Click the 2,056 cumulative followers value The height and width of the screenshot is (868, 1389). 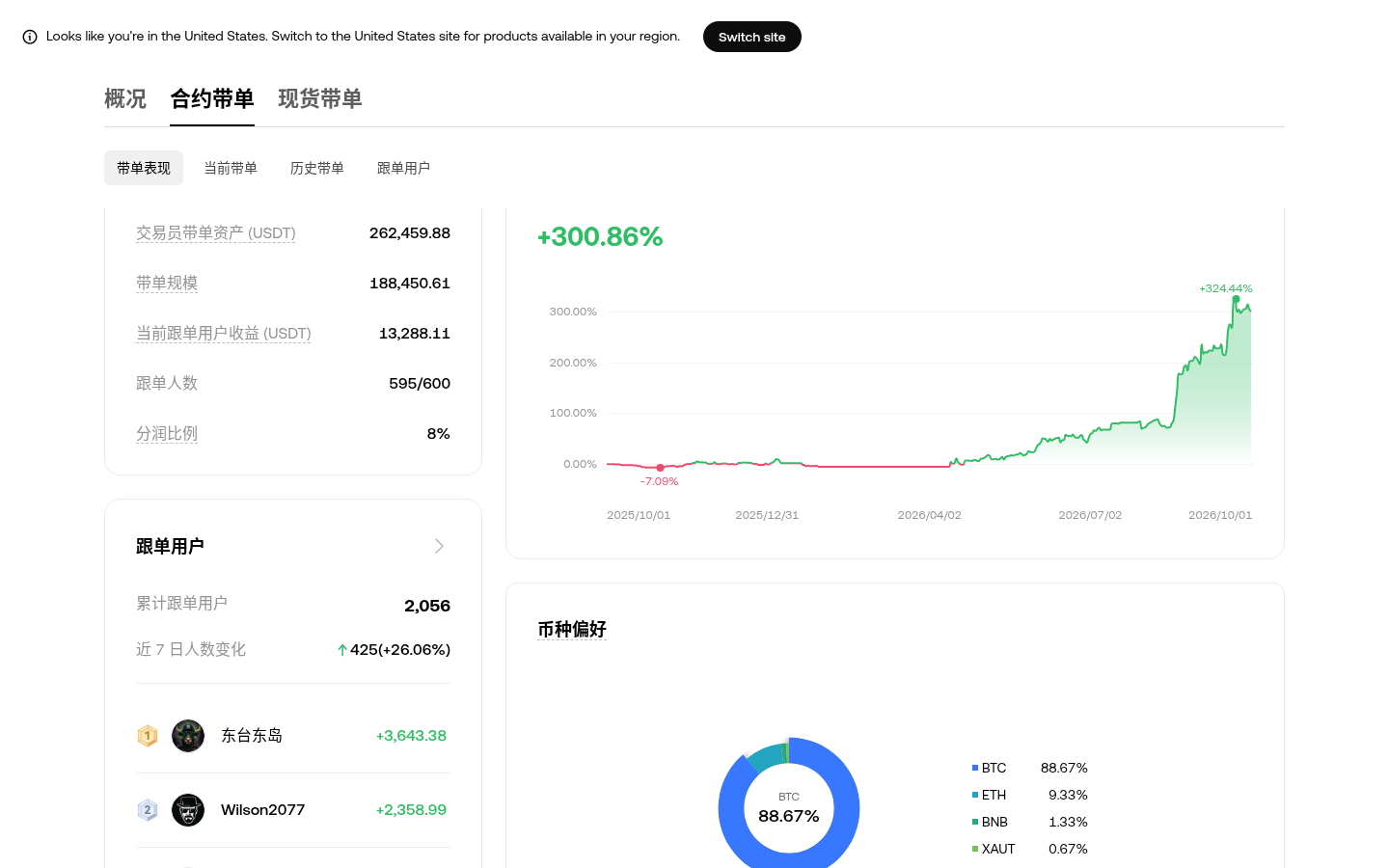[427, 606]
